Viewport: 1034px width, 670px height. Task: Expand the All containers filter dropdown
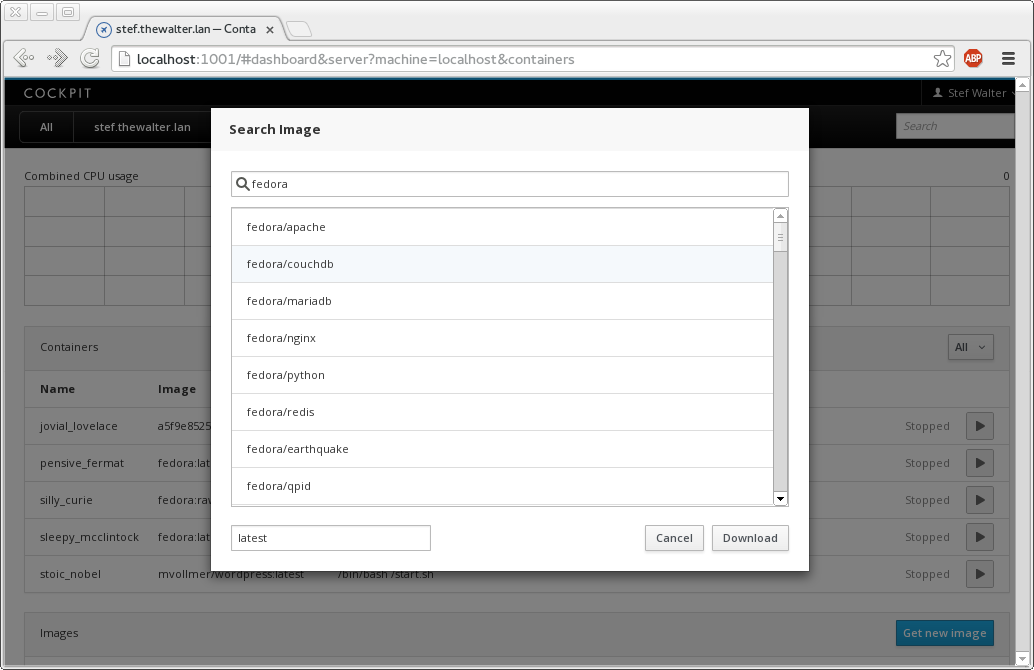click(970, 347)
